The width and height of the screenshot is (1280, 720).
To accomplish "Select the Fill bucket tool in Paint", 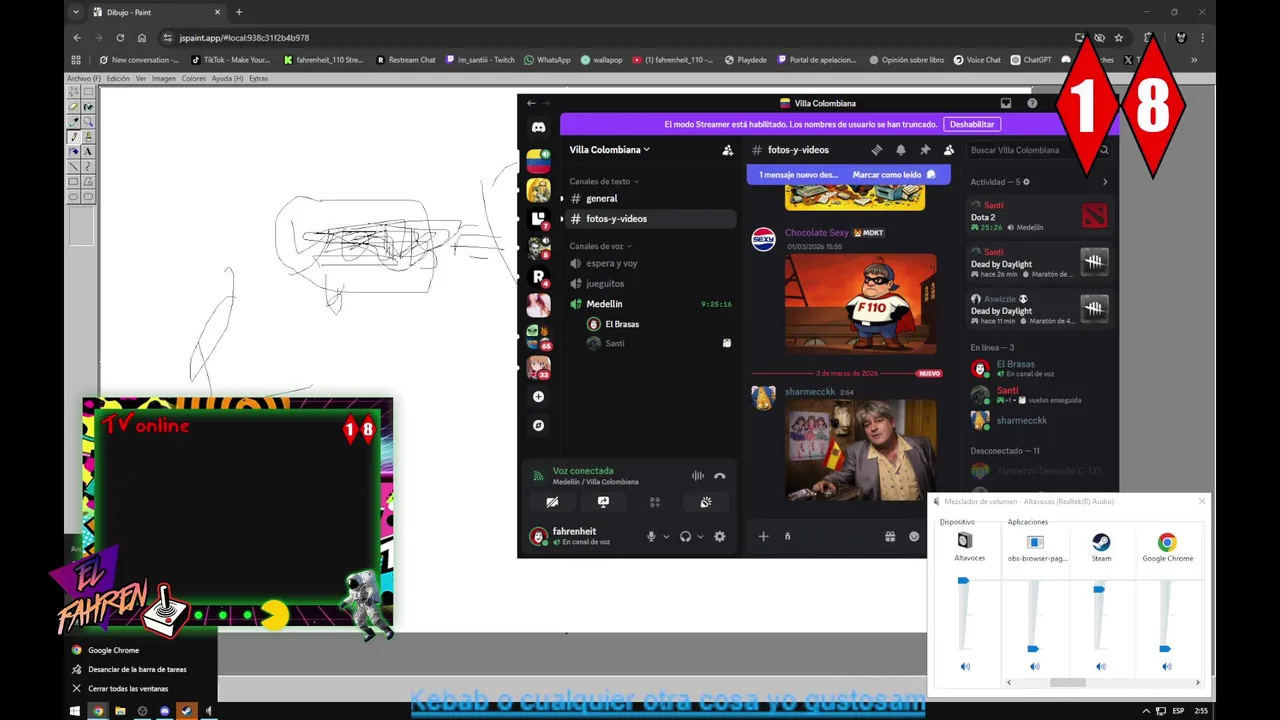I will tap(88, 107).
